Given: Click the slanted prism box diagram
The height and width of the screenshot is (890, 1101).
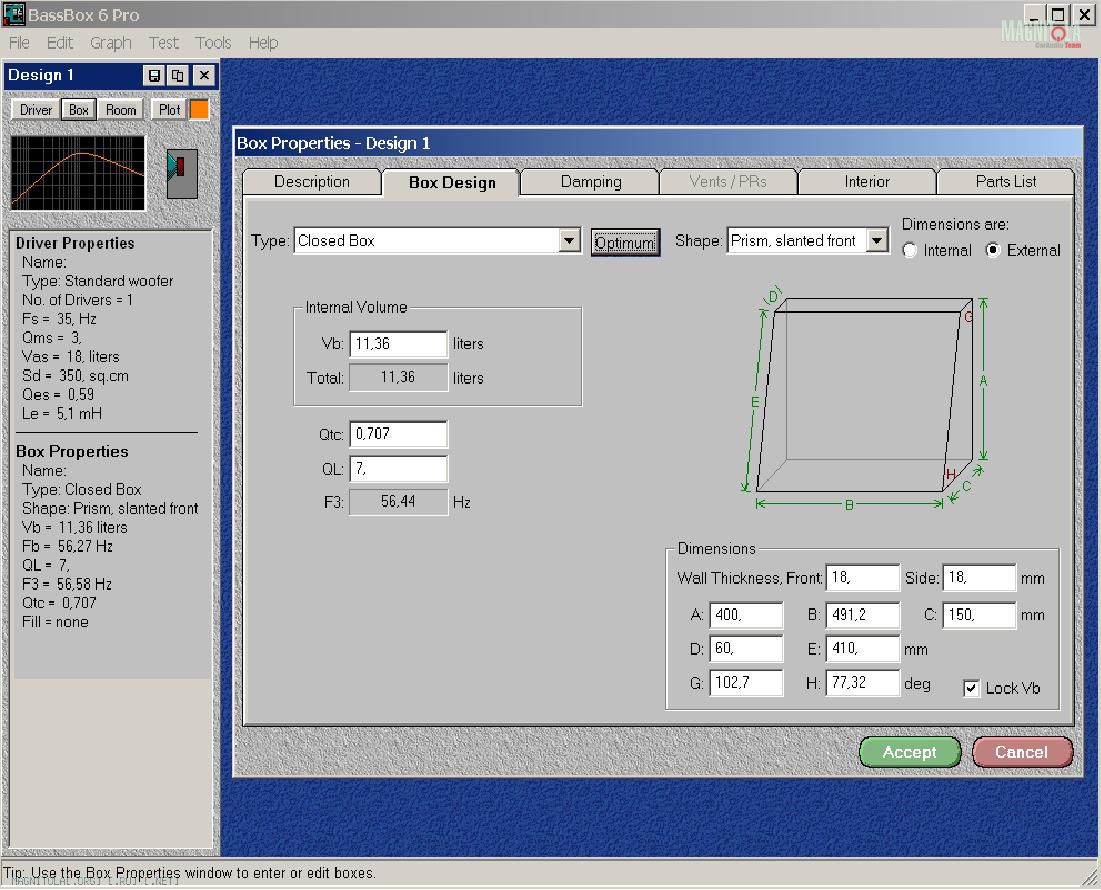Looking at the screenshot, I should click(x=865, y=398).
